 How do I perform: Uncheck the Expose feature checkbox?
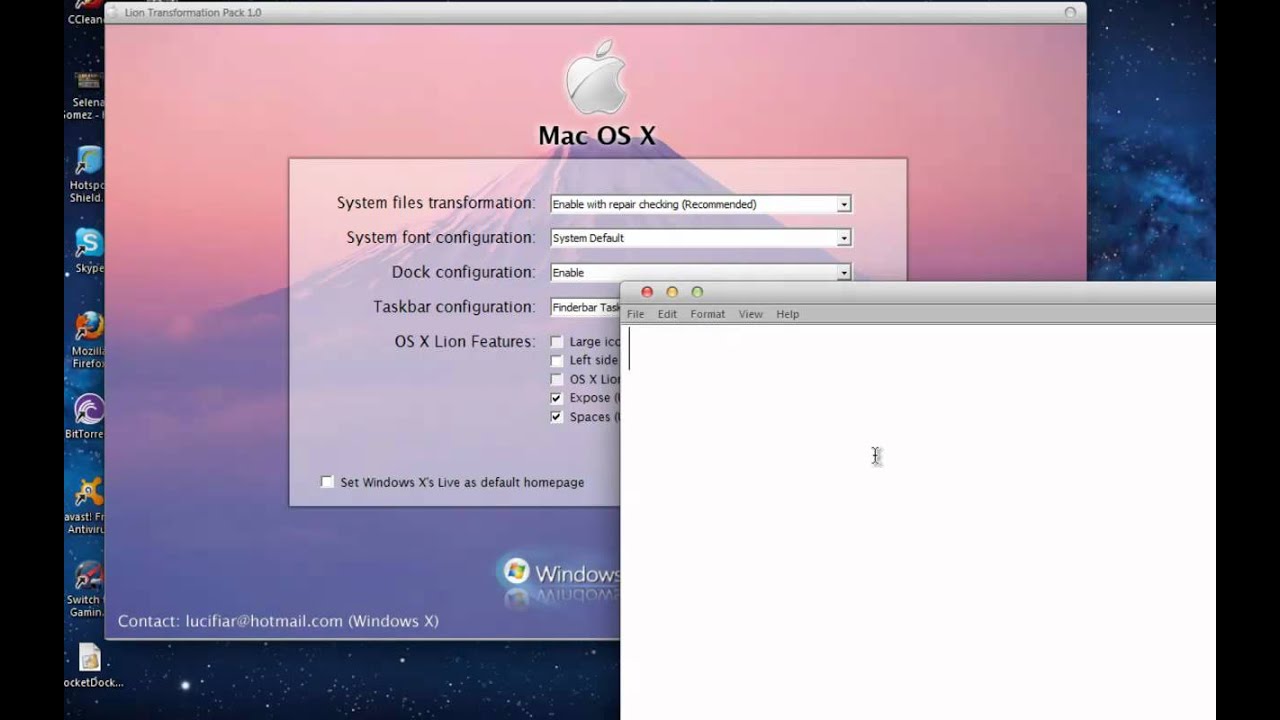557,398
